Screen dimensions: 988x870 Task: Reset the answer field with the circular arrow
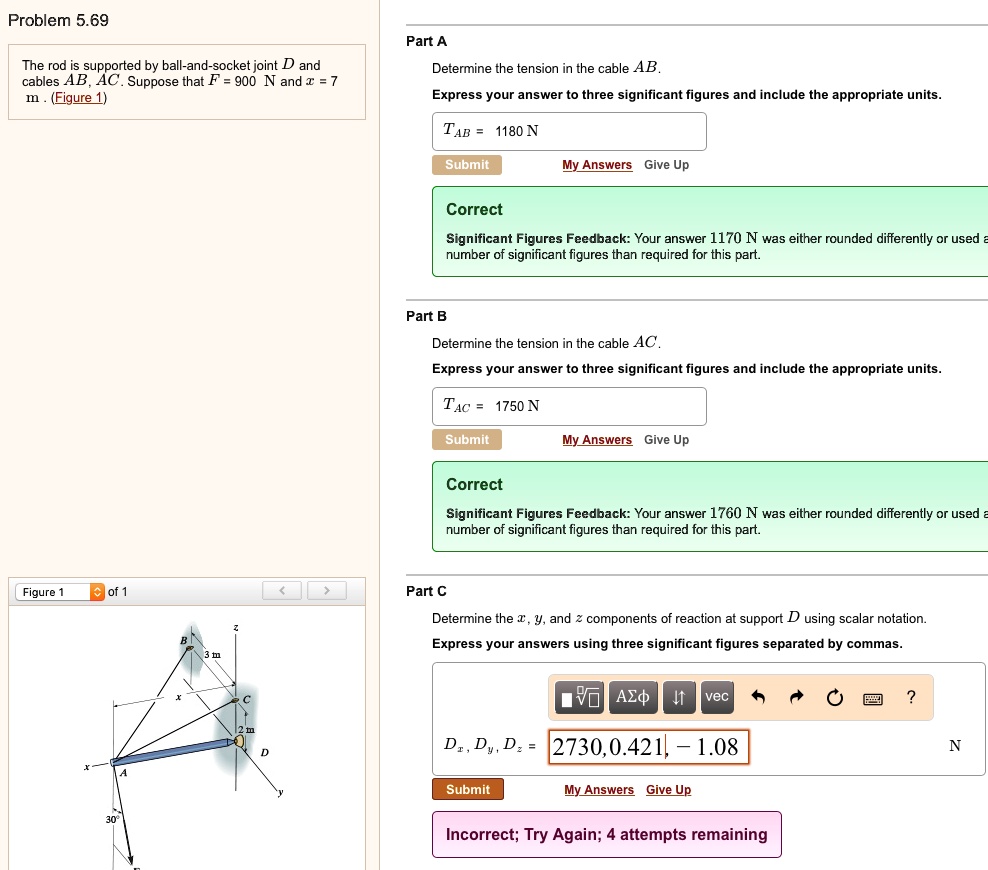[835, 697]
